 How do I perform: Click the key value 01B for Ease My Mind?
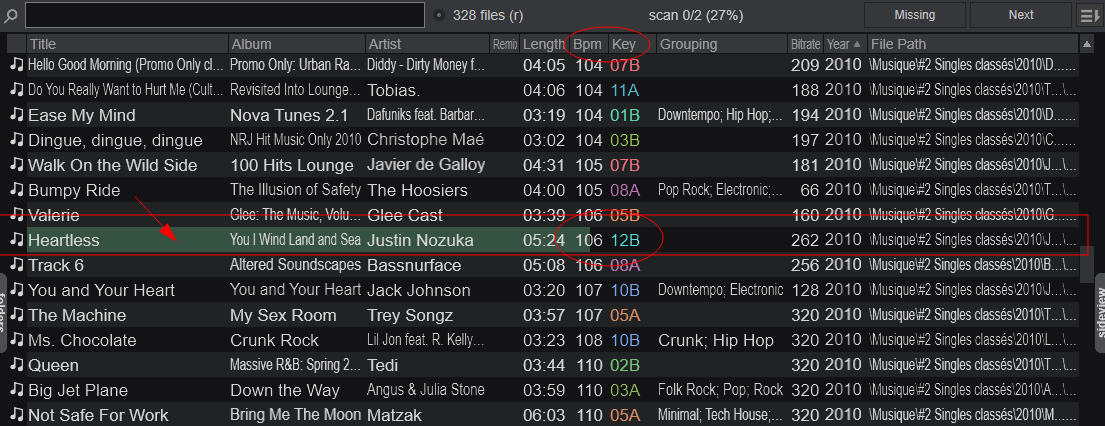(625, 115)
